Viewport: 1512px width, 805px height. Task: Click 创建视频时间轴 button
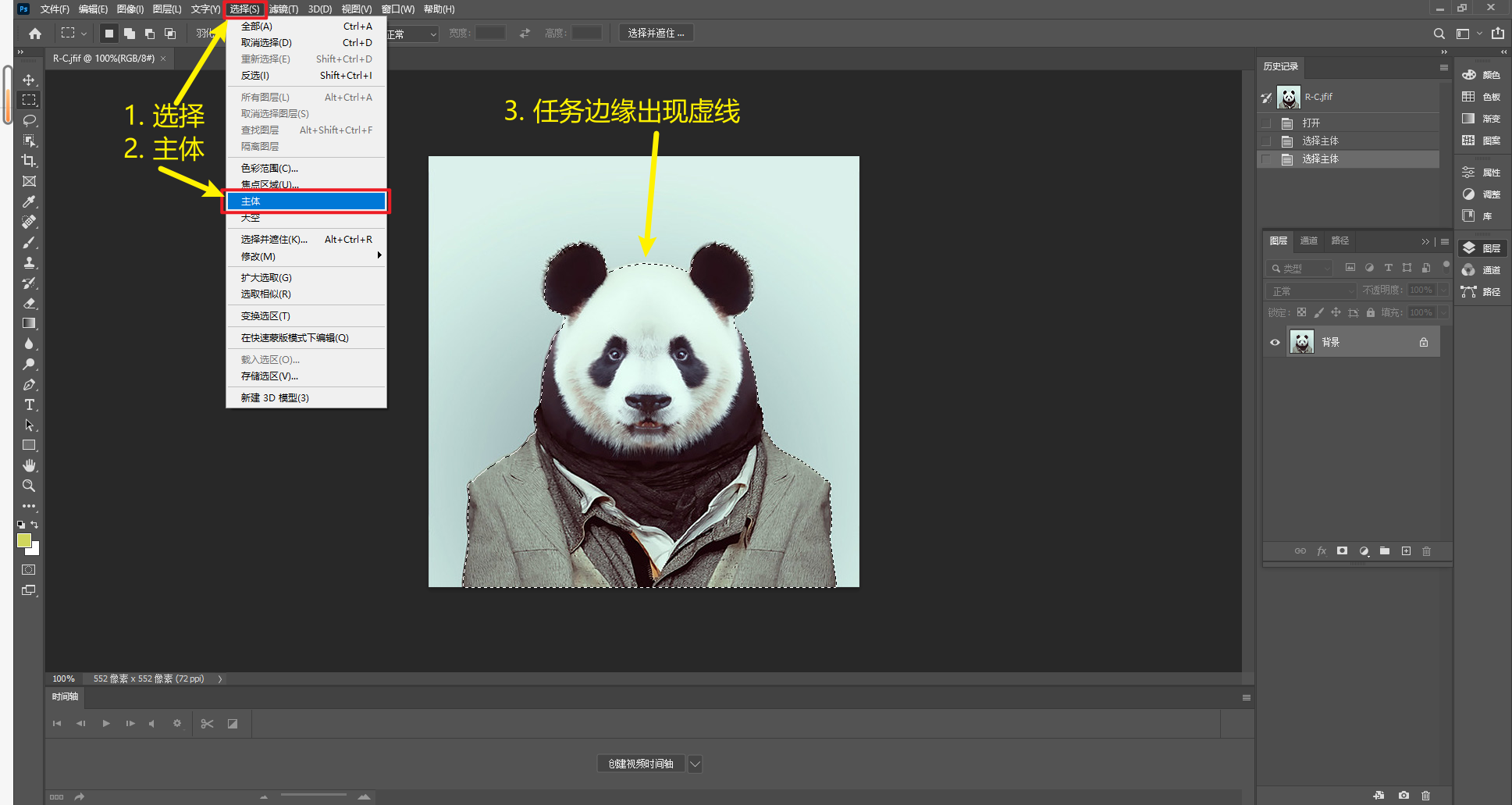641,764
